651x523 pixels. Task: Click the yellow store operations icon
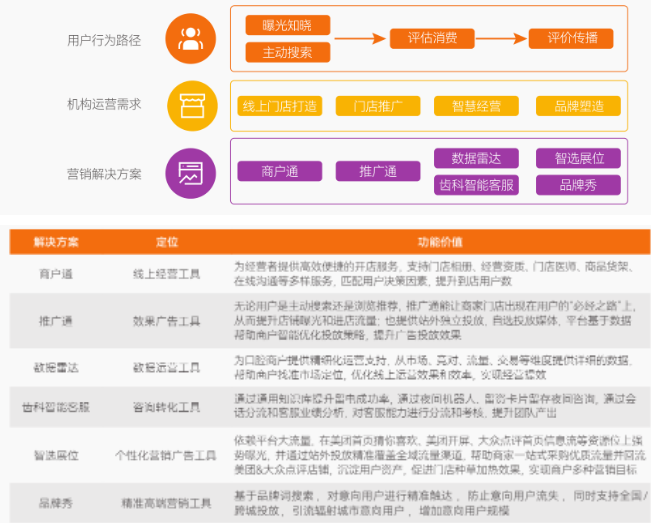pos(189,104)
